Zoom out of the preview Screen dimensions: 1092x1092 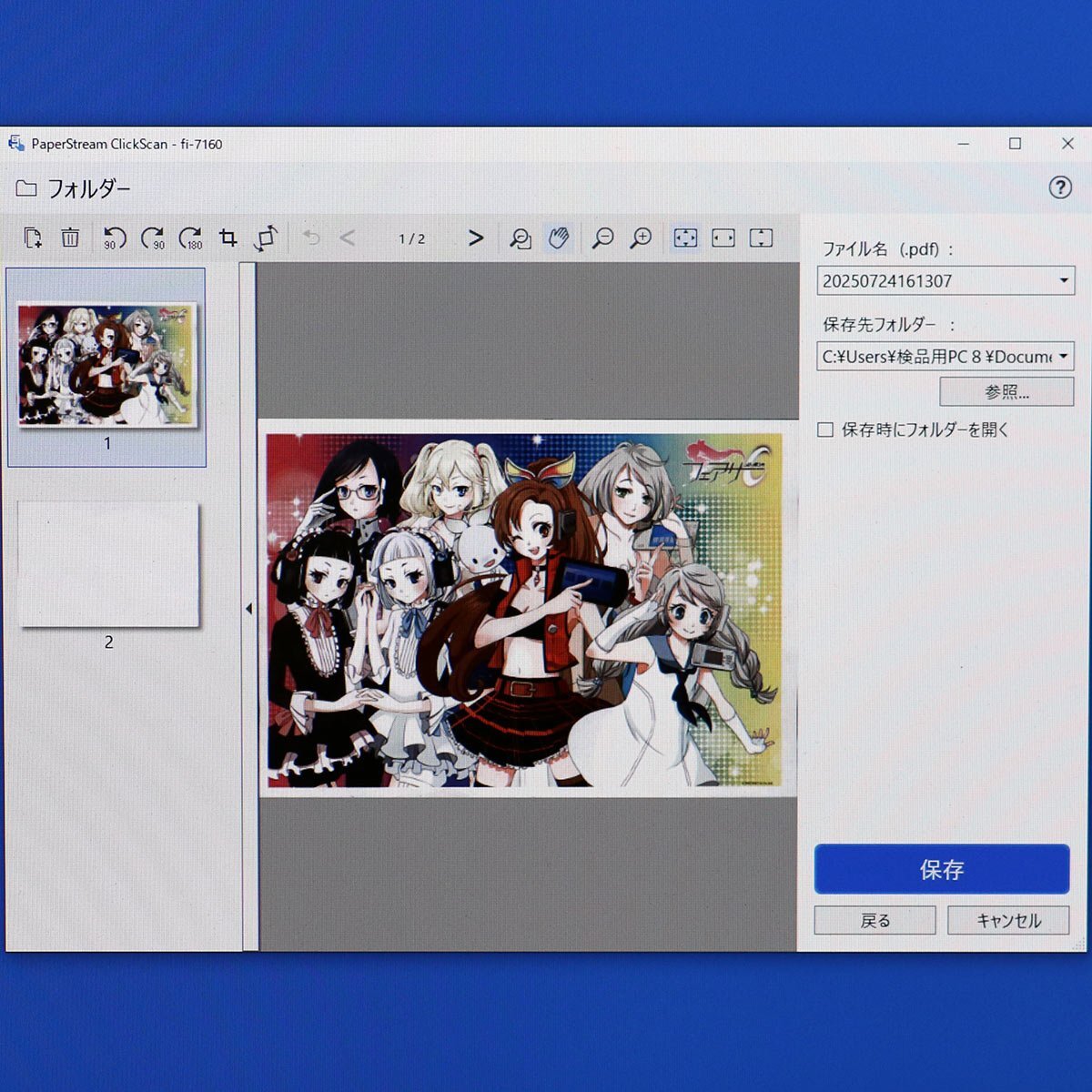point(602,238)
